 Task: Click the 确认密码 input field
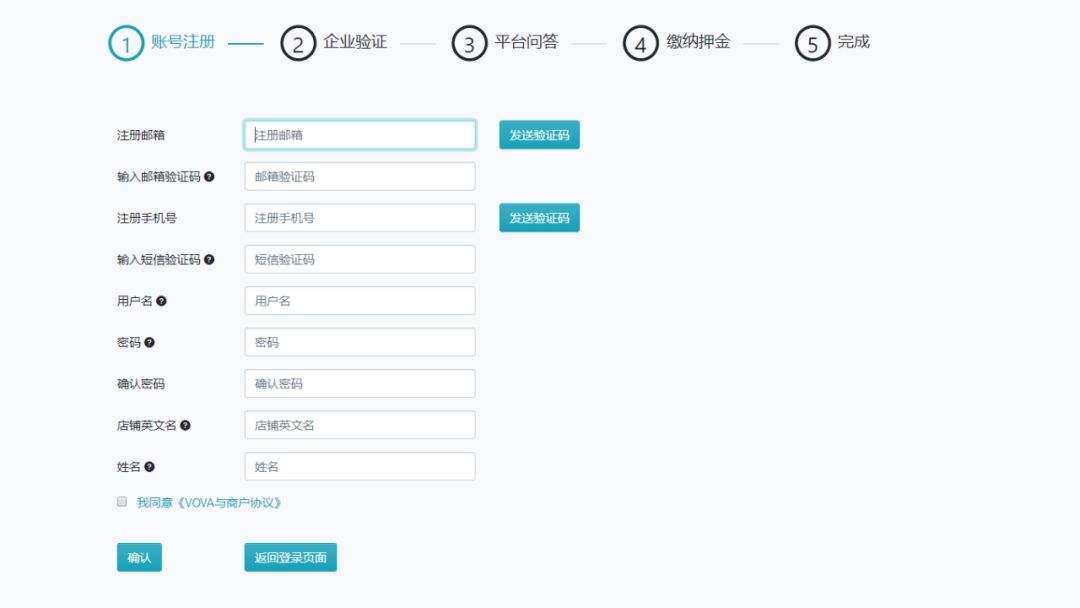click(359, 383)
